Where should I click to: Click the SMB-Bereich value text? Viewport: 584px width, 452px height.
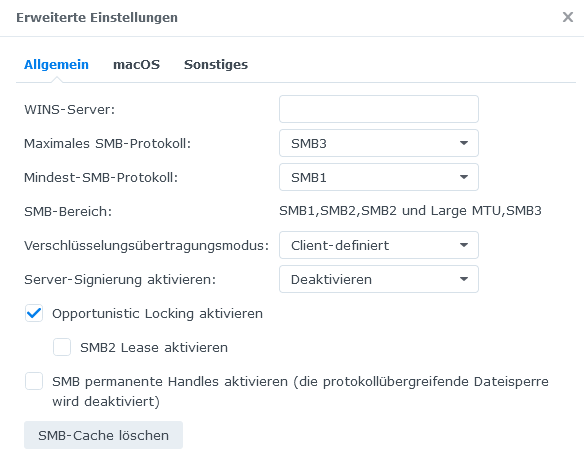(410, 211)
